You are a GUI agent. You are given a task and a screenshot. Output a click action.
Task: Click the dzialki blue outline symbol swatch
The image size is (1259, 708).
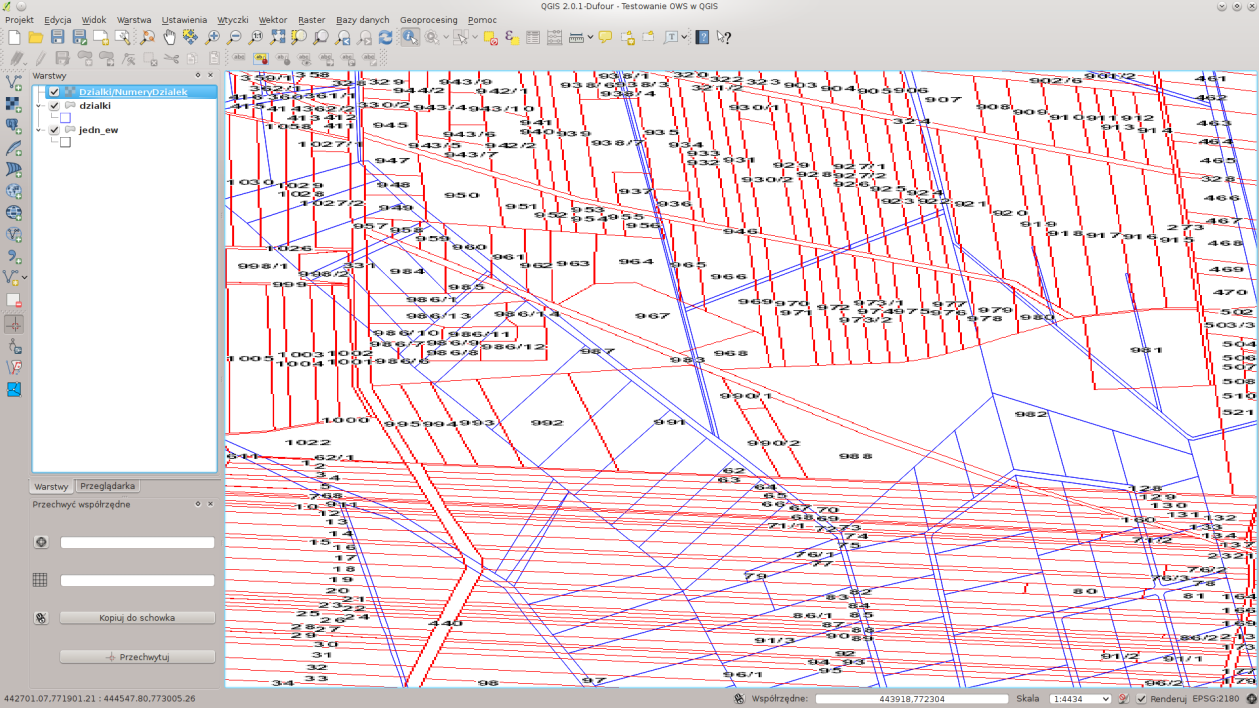66,118
